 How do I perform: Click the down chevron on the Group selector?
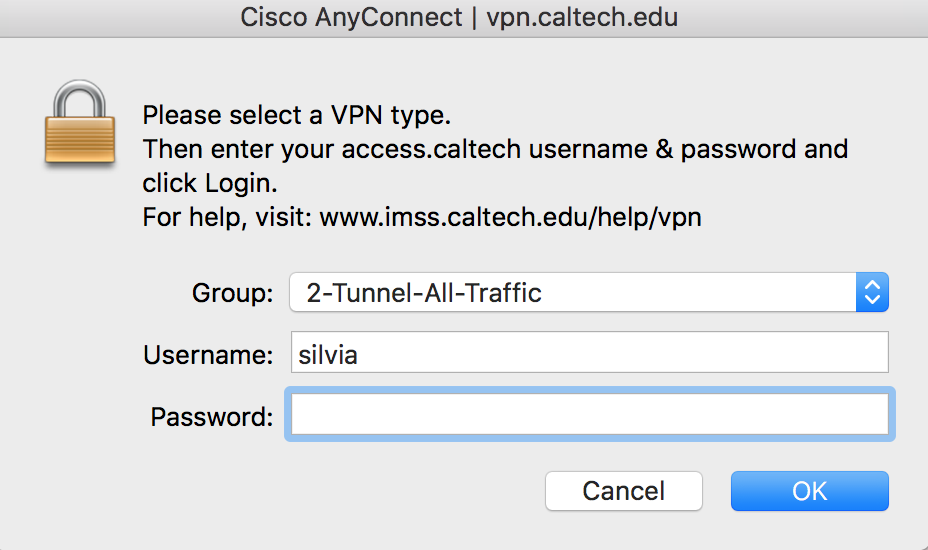[872, 300]
